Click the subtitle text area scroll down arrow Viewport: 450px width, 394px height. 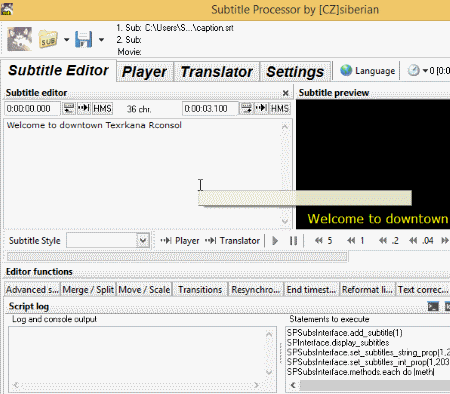coord(285,221)
